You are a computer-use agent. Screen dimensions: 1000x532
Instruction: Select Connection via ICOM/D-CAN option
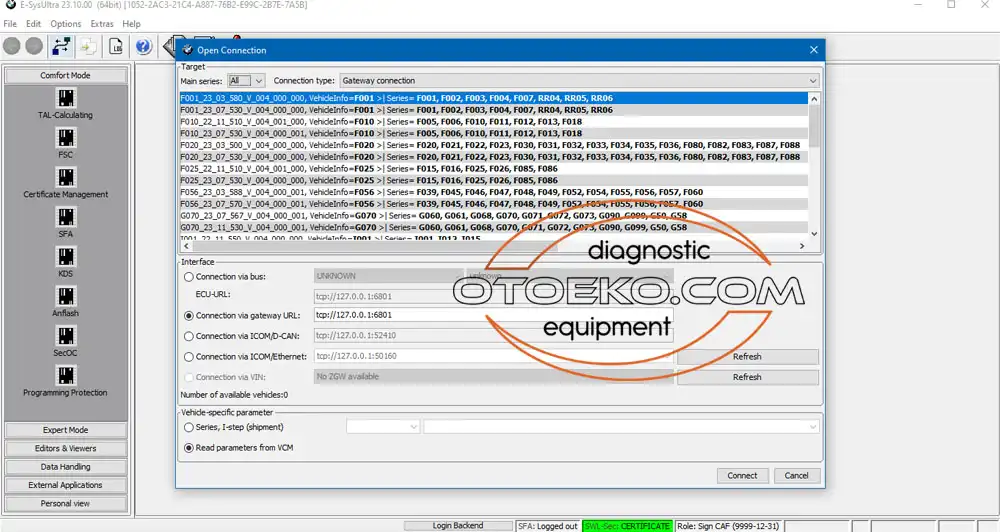pos(189,336)
